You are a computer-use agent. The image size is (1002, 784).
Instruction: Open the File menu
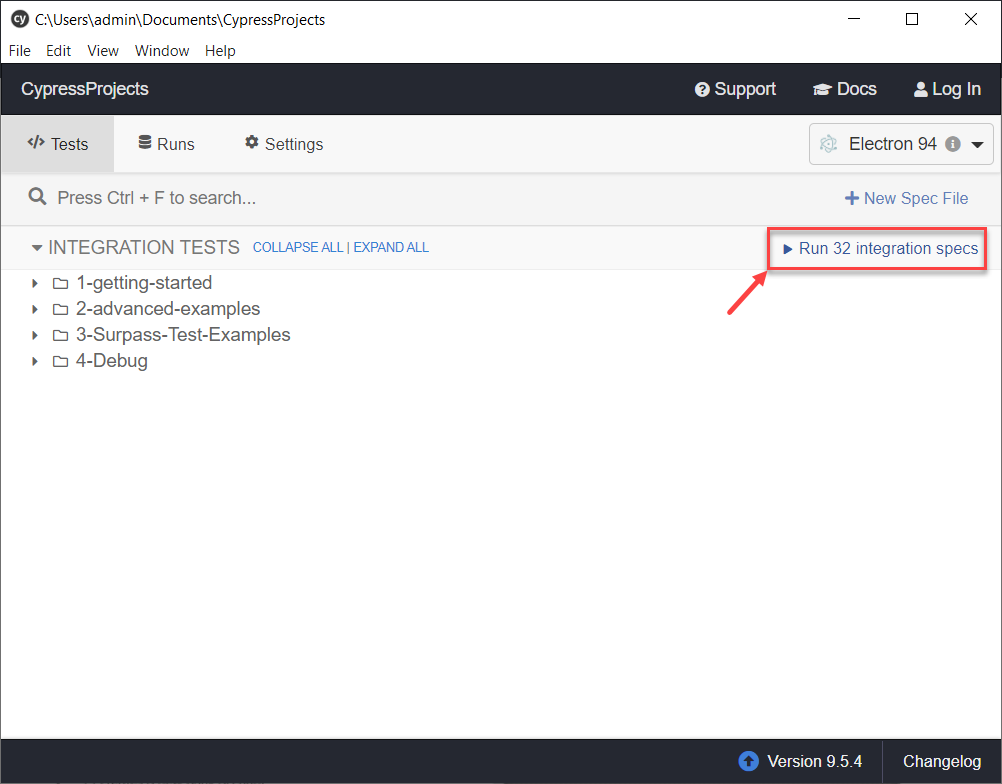pos(19,50)
